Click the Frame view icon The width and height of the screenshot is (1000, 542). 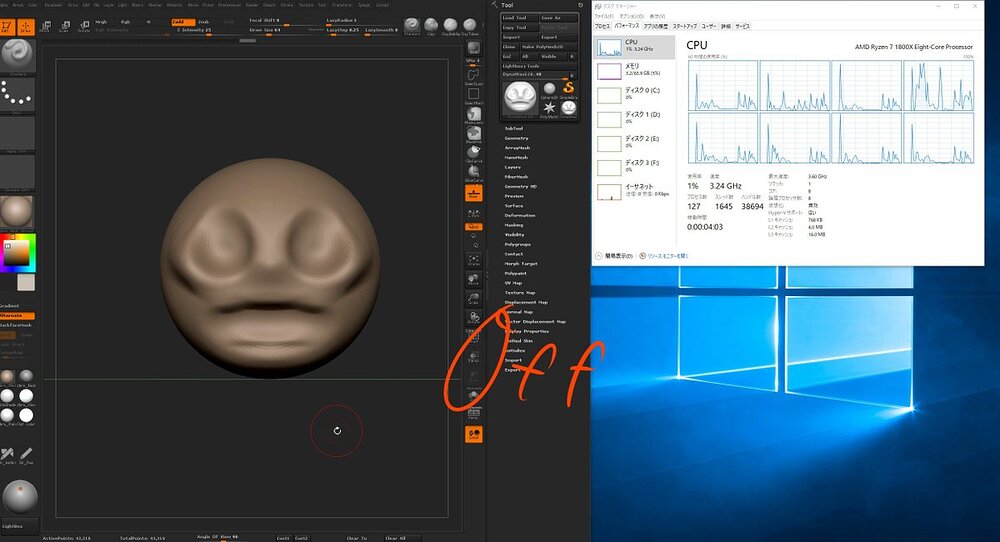coord(473,260)
